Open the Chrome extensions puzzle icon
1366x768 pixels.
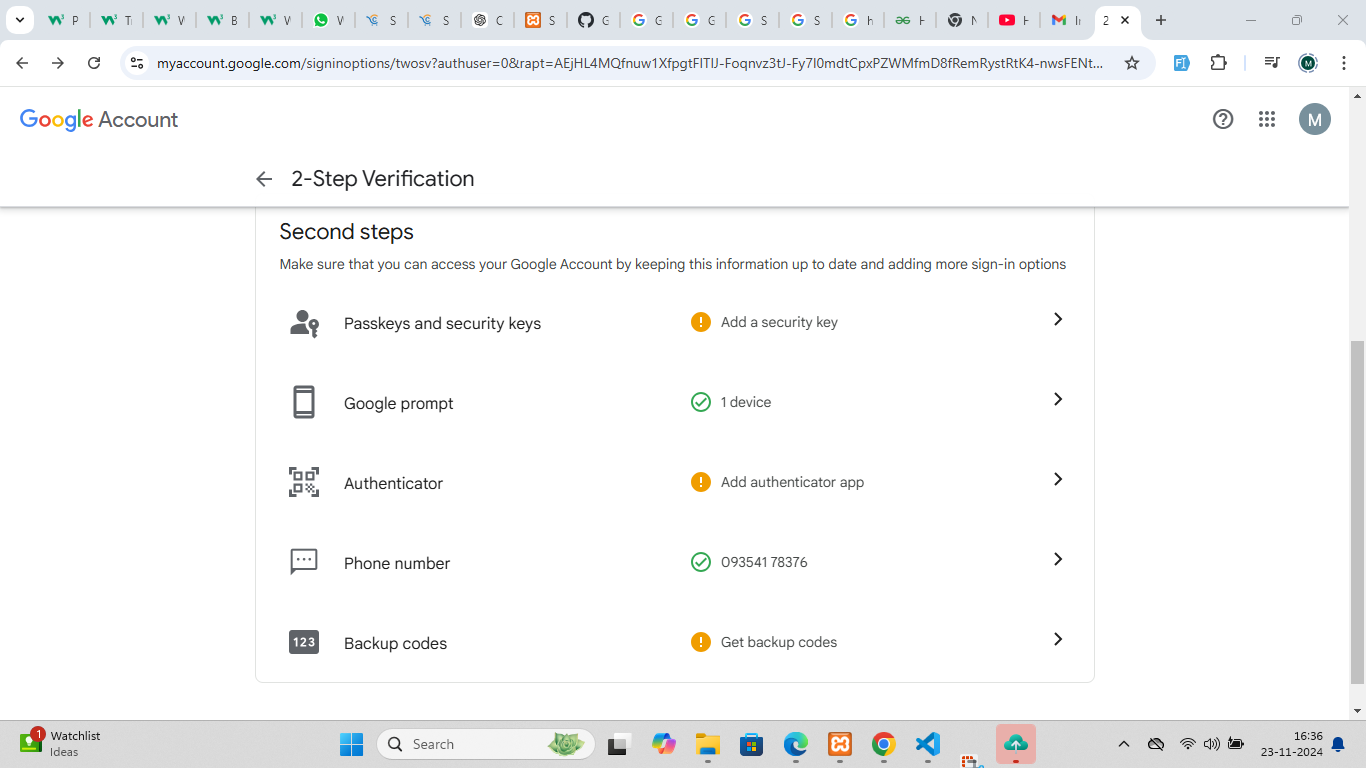(1218, 63)
